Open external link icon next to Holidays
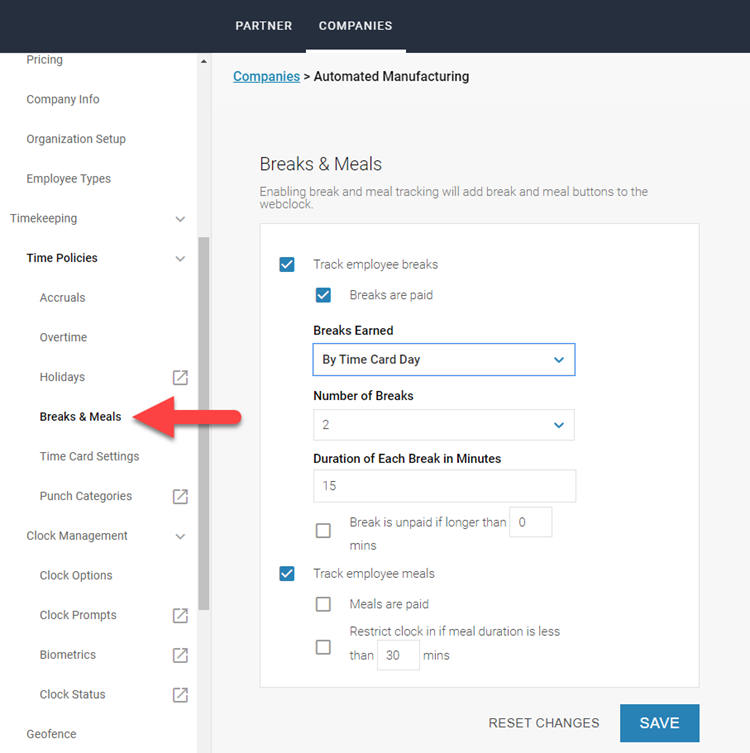750x753 pixels. point(180,377)
